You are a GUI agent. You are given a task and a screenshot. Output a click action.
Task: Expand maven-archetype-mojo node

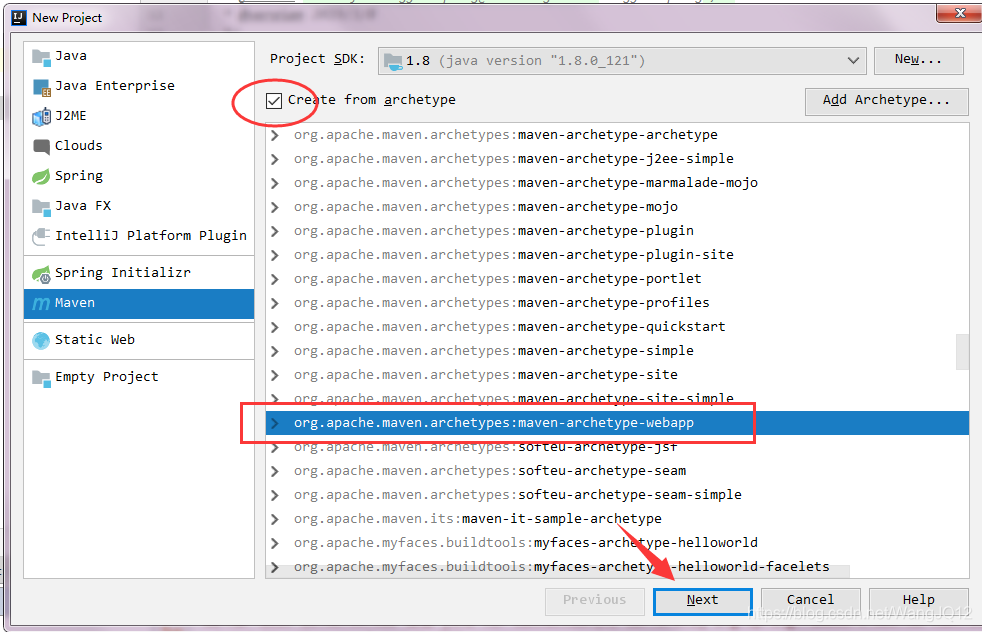[274, 207]
